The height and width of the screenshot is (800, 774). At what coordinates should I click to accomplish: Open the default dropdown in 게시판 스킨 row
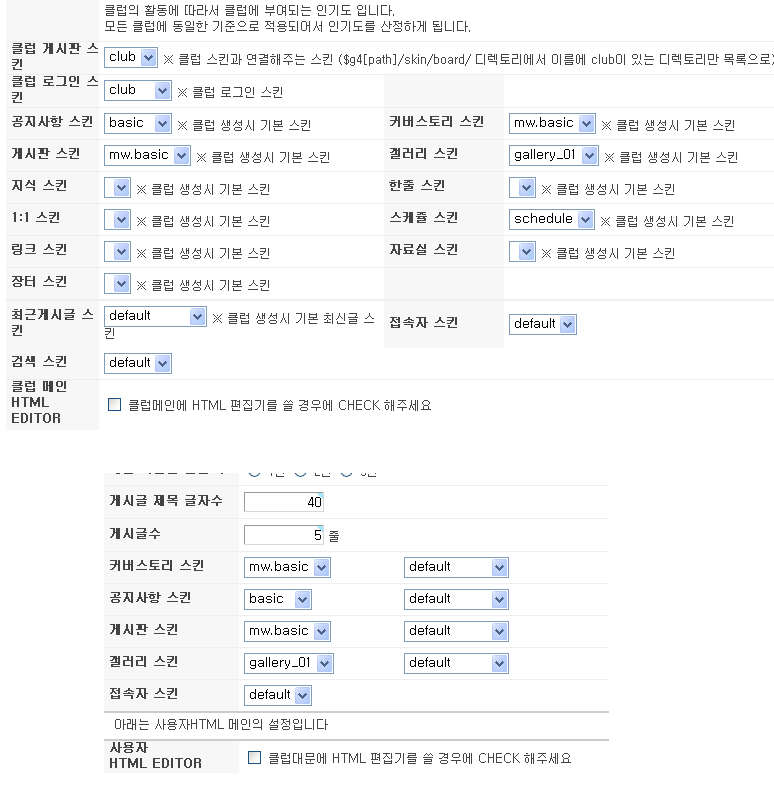coord(456,631)
